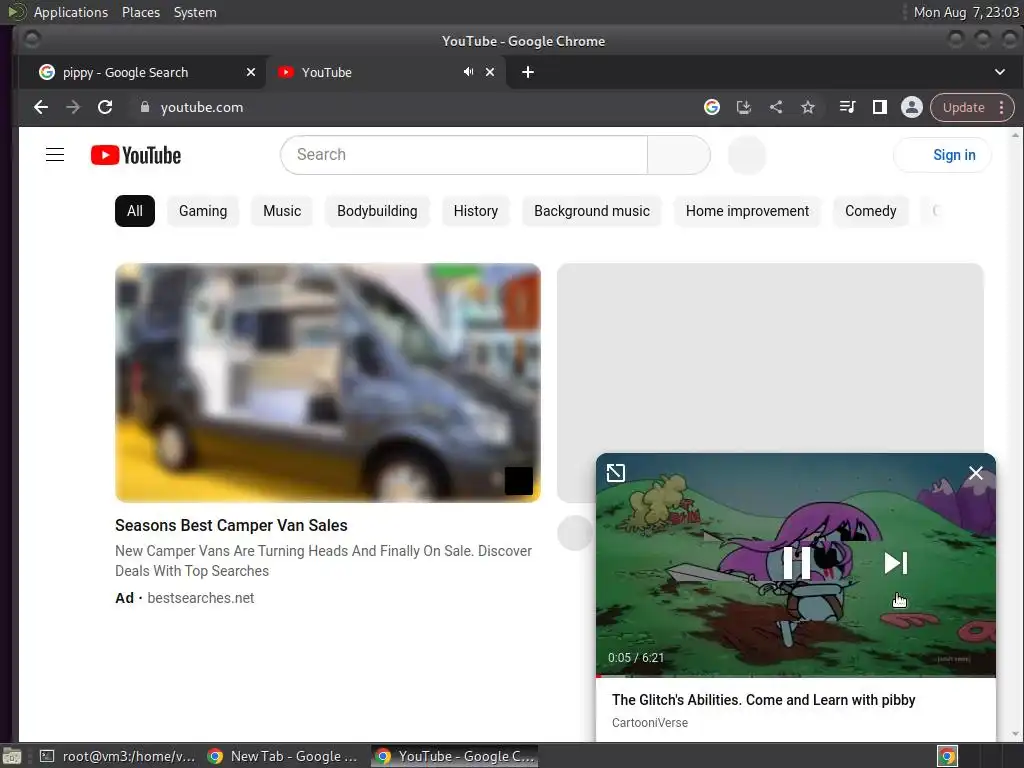Click the 0:05 / 6:21 time display

[635, 658]
